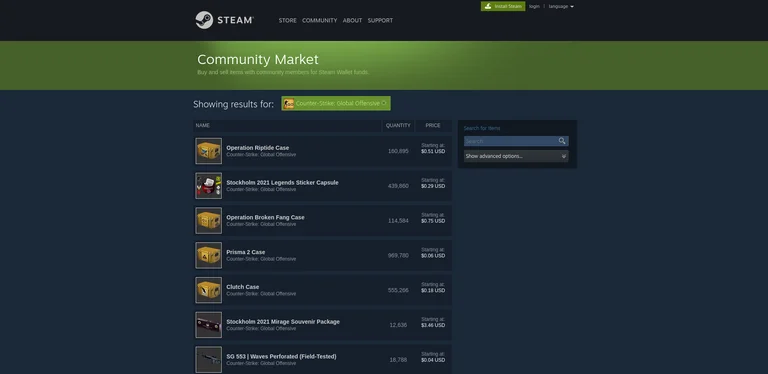Open Stockholm 2021 Legends Sticker Capsule name
The width and height of the screenshot is (768, 374).
[x=282, y=183]
